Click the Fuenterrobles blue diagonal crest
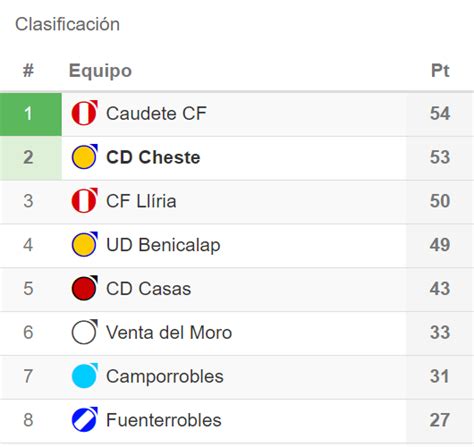Screen dimensions: 474x447 pos(85,420)
